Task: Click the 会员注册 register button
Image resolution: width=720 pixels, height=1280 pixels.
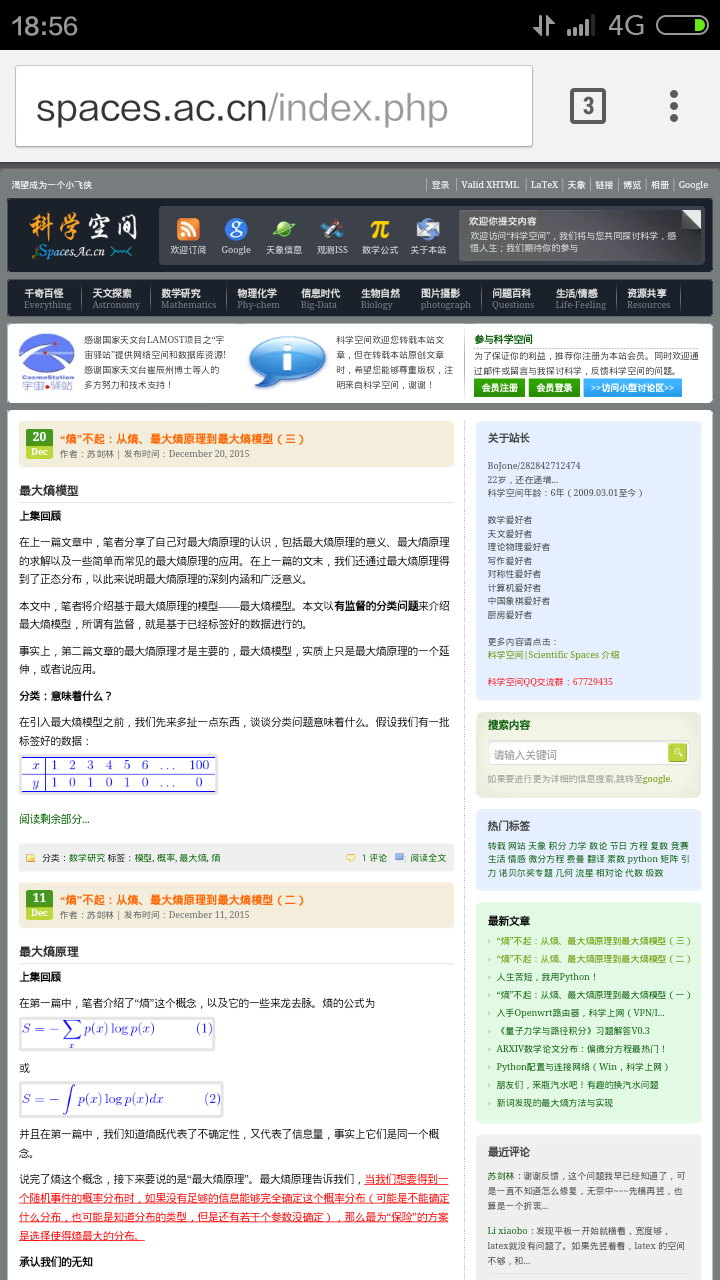Action: [499, 387]
